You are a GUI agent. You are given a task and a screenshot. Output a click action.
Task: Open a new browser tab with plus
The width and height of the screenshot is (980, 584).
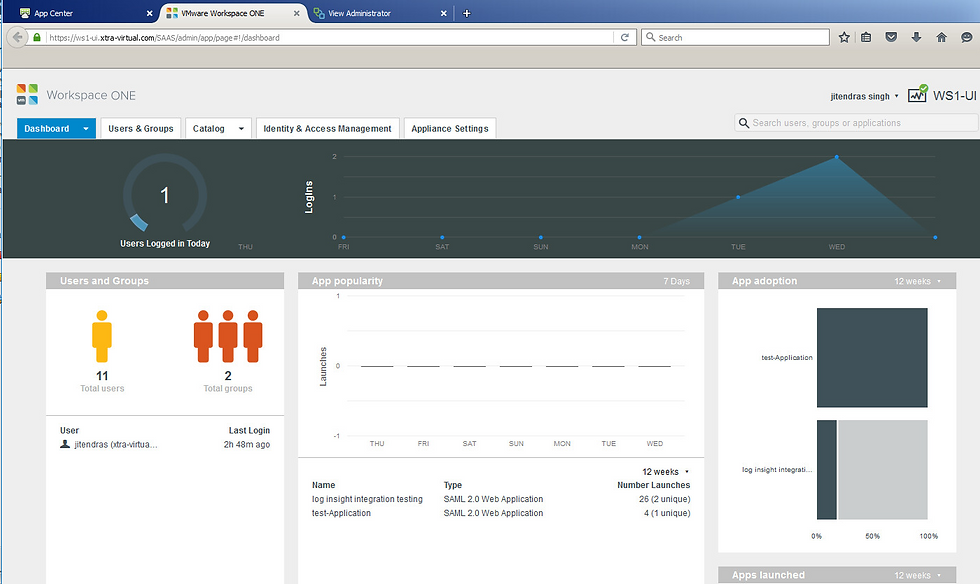(x=466, y=13)
